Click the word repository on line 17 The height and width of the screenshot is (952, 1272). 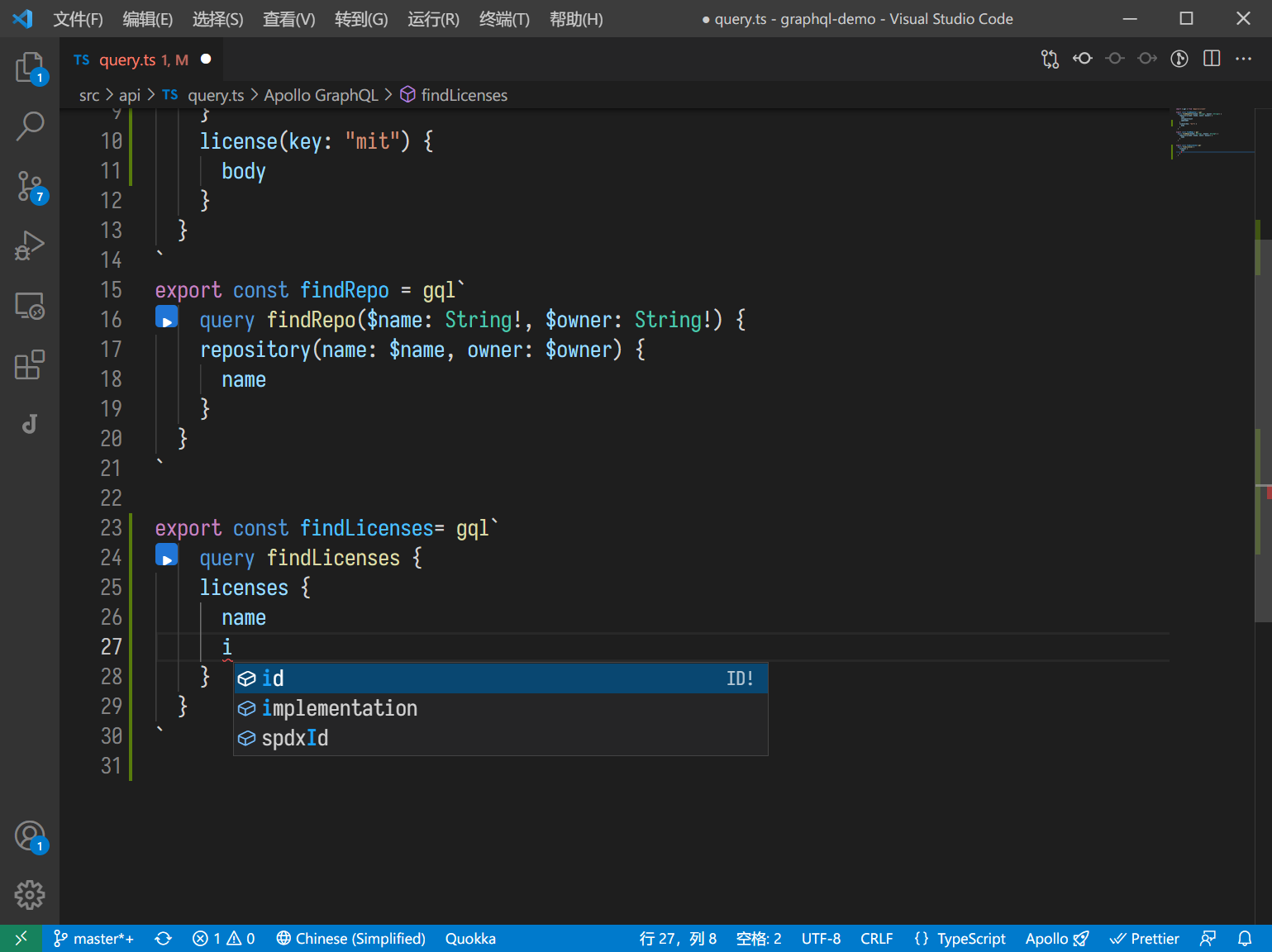pos(255,350)
